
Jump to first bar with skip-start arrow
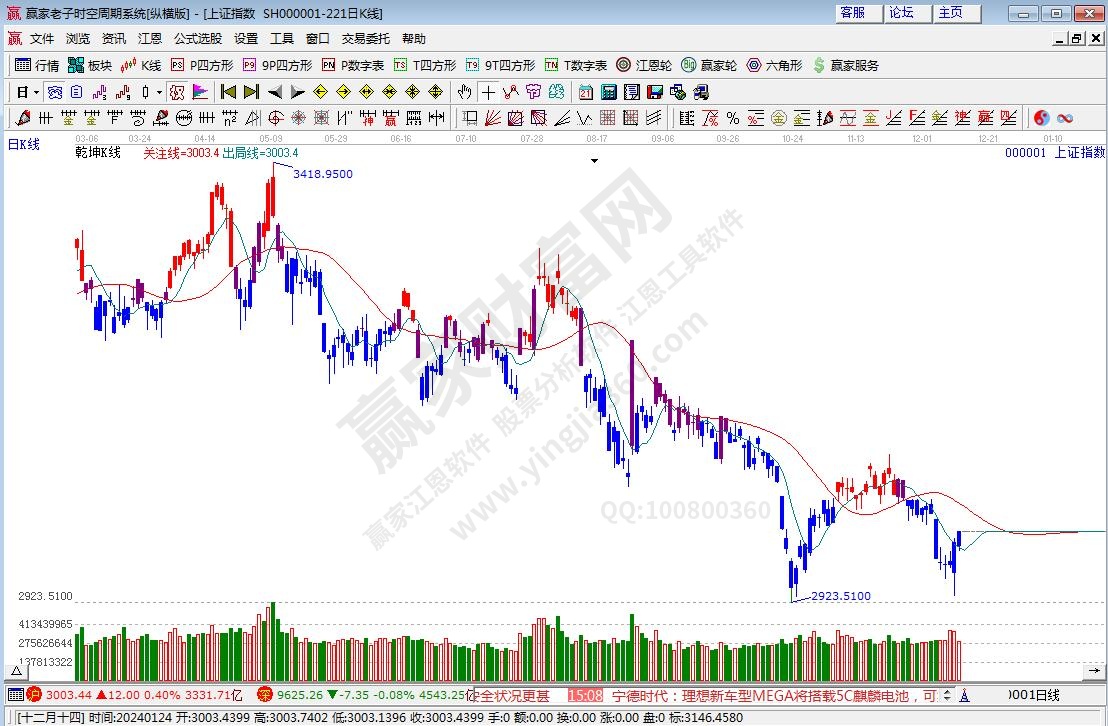228,92
